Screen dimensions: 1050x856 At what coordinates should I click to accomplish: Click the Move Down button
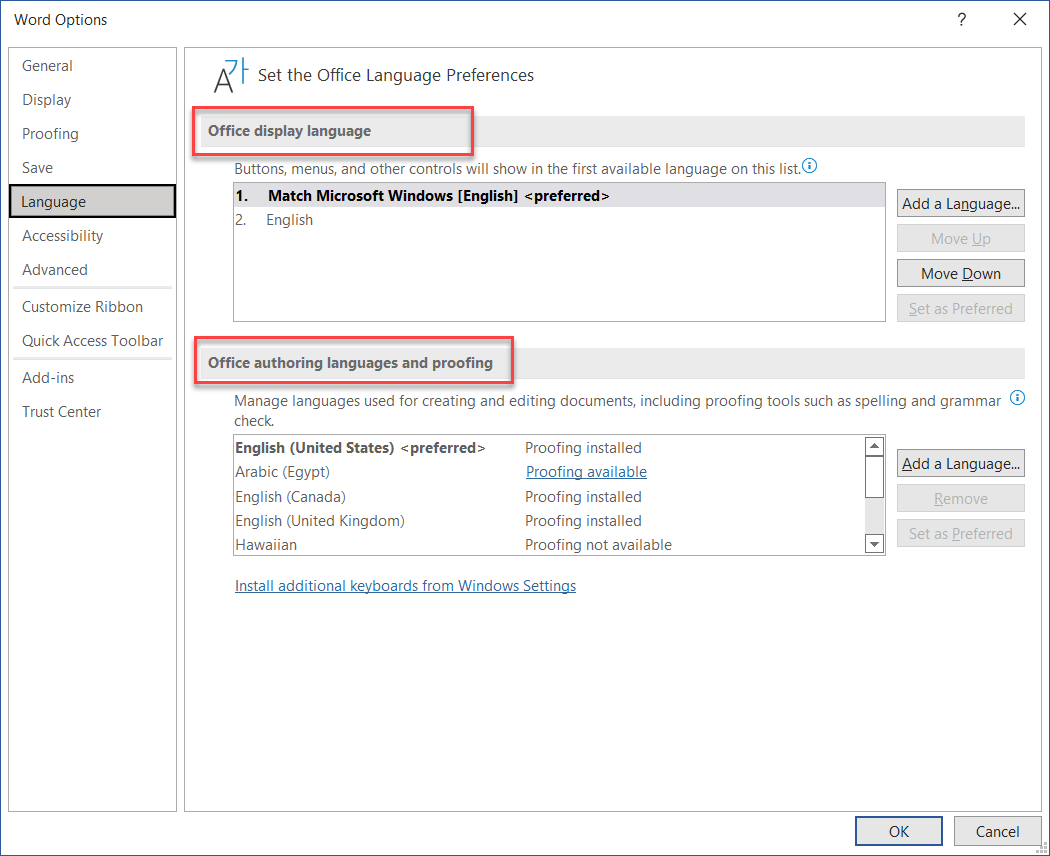[960, 273]
